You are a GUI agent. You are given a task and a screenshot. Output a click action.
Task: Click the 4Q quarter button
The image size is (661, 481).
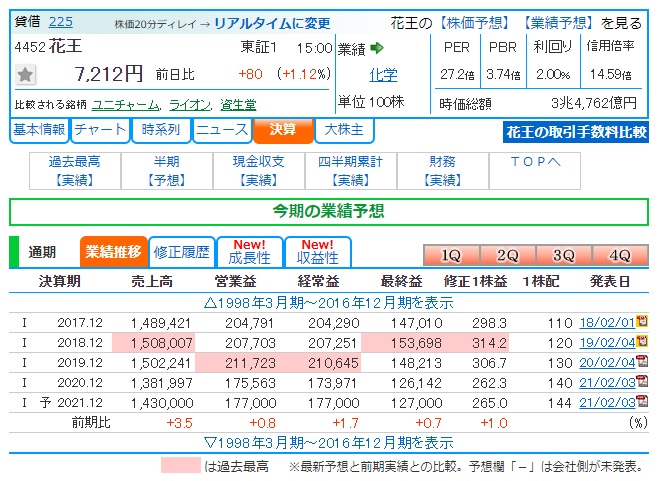click(620, 255)
